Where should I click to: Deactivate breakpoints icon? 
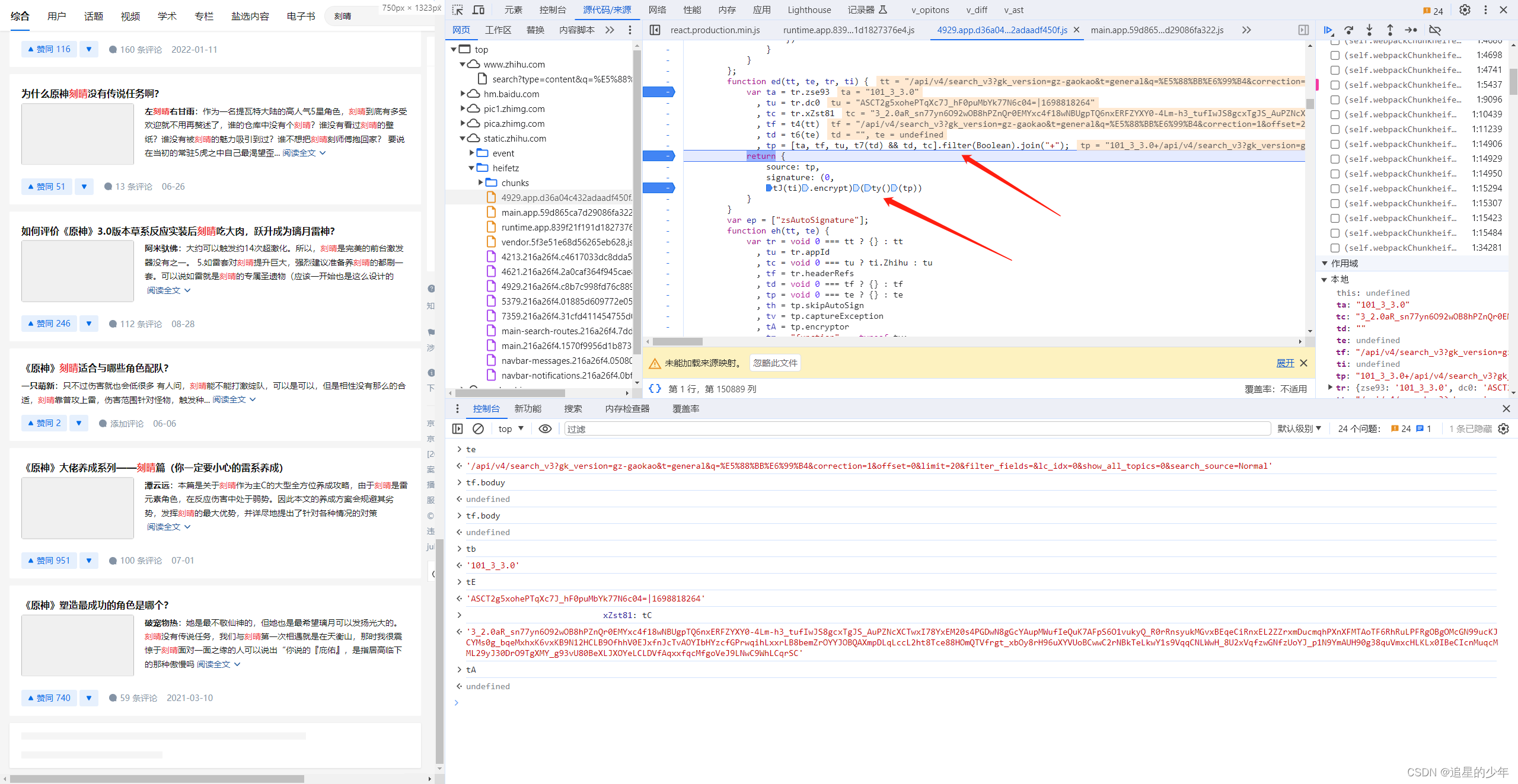click(x=1435, y=30)
